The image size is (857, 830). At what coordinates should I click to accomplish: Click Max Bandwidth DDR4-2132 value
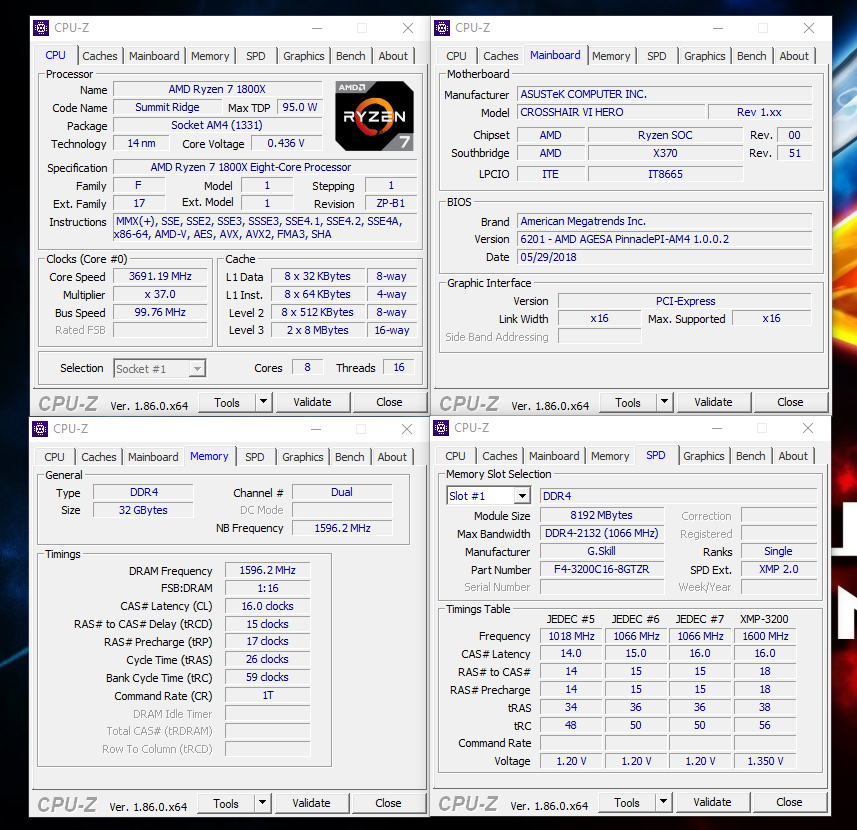tap(602, 533)
